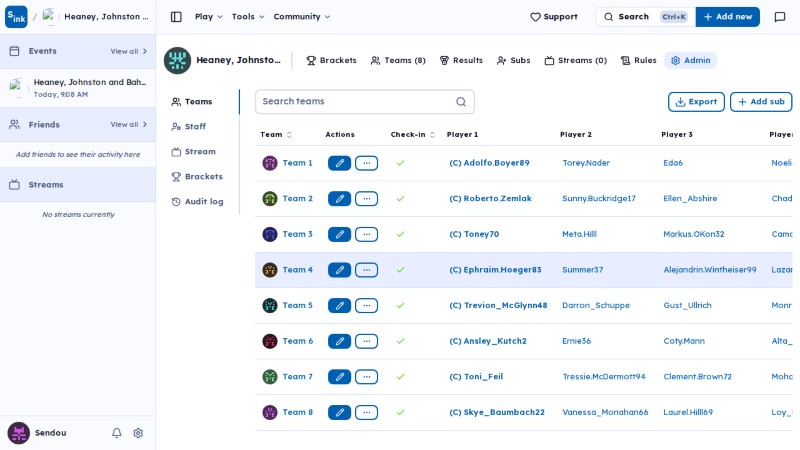Click the Add sub button
The width and height of the screenshot is (800, 450).
[761, 102]
